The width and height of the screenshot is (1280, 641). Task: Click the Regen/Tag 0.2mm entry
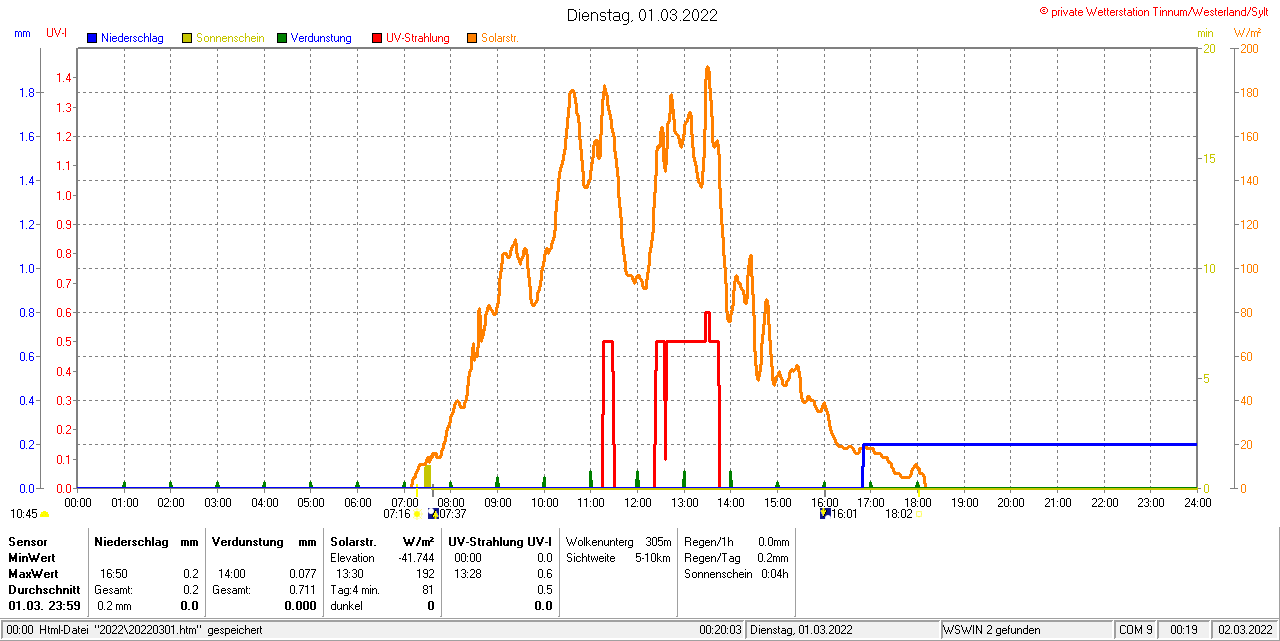coord(736,558)
